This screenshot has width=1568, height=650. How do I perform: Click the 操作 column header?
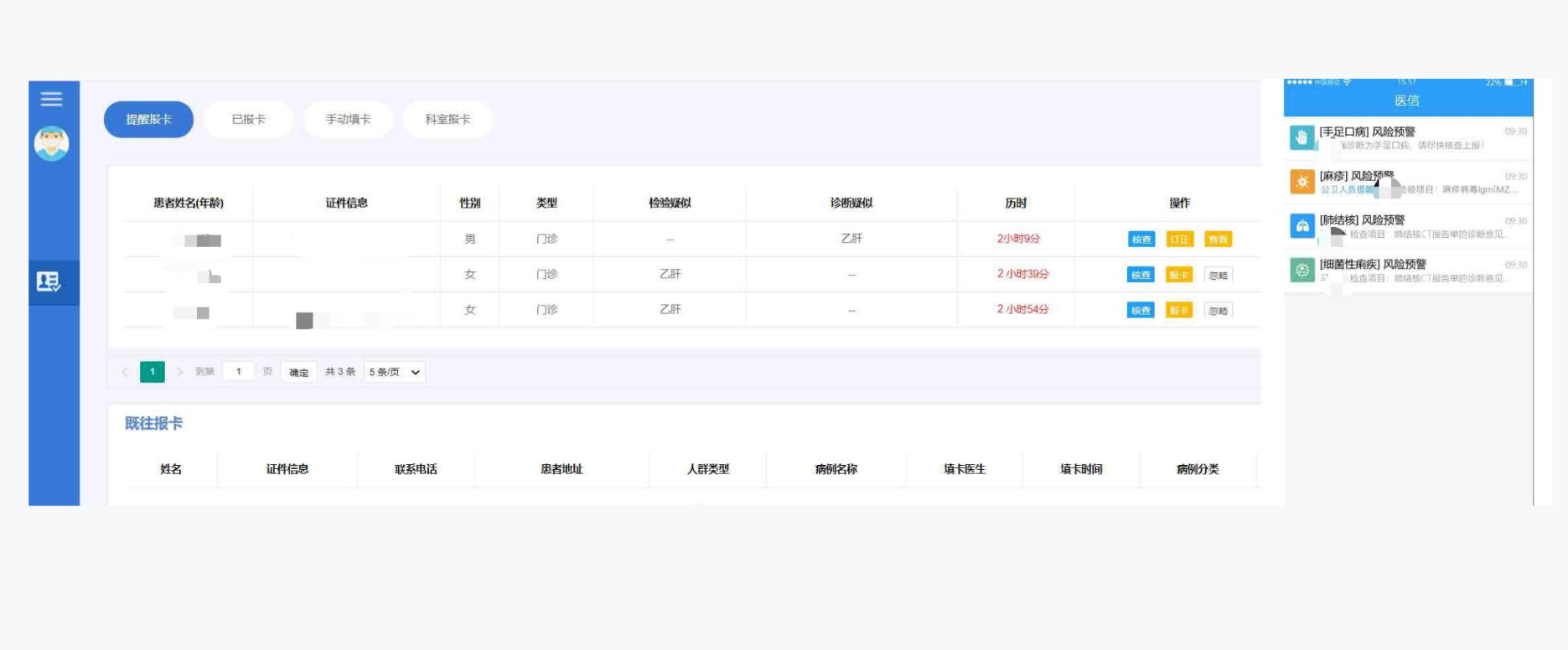[x=1179, y=203]
